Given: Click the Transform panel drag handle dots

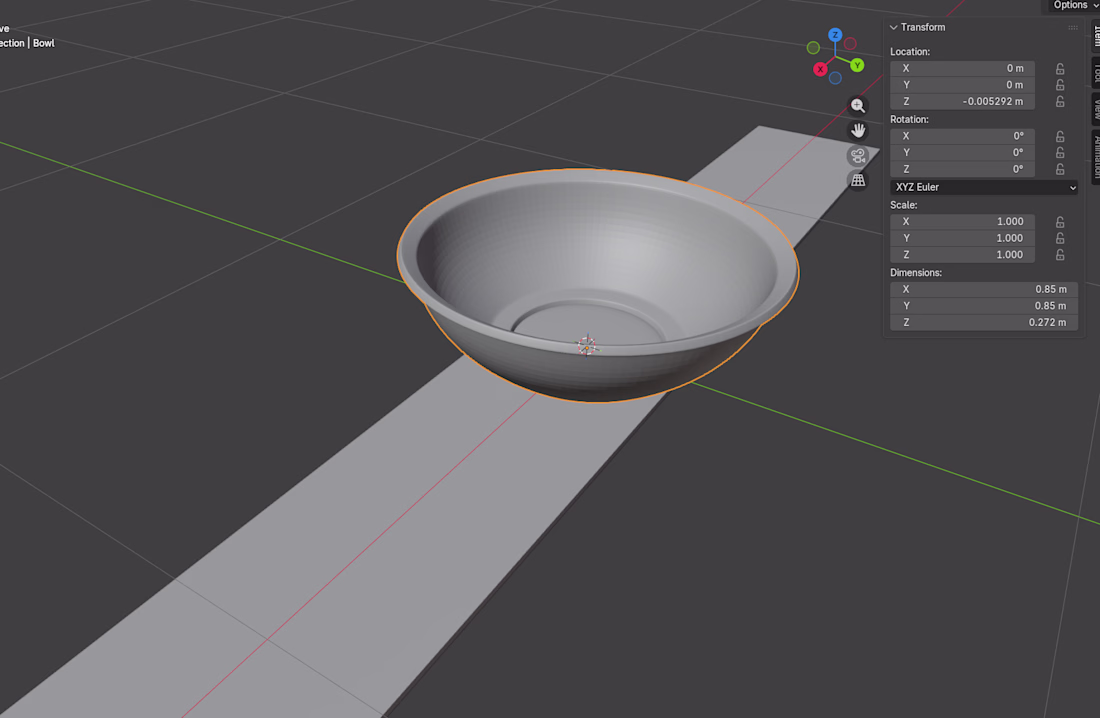Looking at the screenshot, I should click(x=1073, y=27).
